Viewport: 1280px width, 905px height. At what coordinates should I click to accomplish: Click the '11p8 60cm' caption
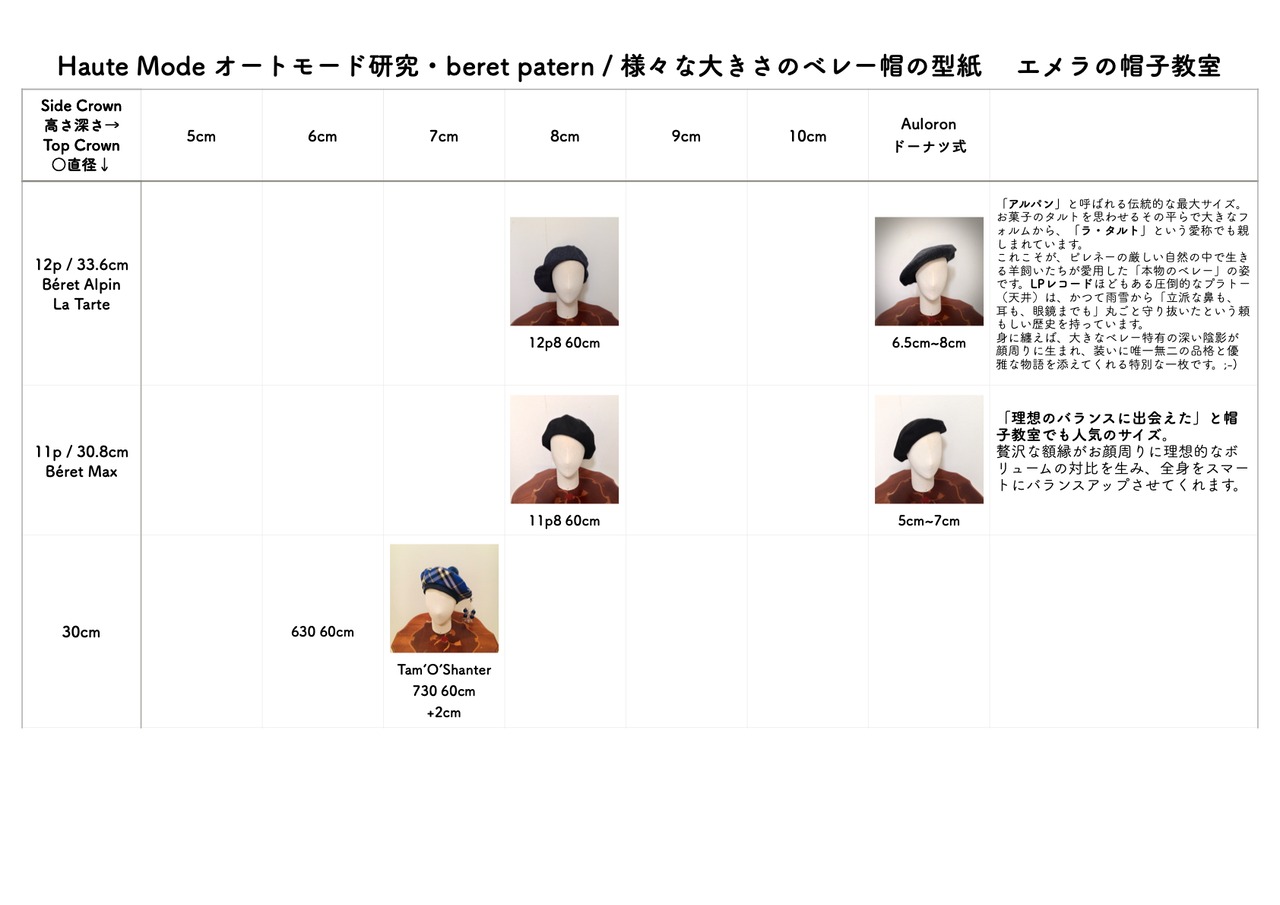pyautogui.click(x=564, y=521)
